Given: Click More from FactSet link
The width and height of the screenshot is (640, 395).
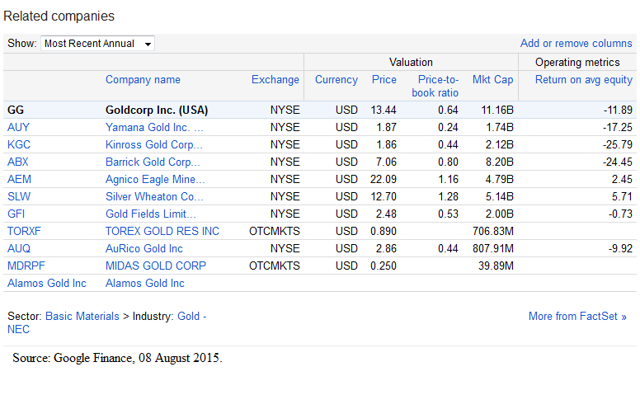Looking at the screenshot, I should (577, 316).
